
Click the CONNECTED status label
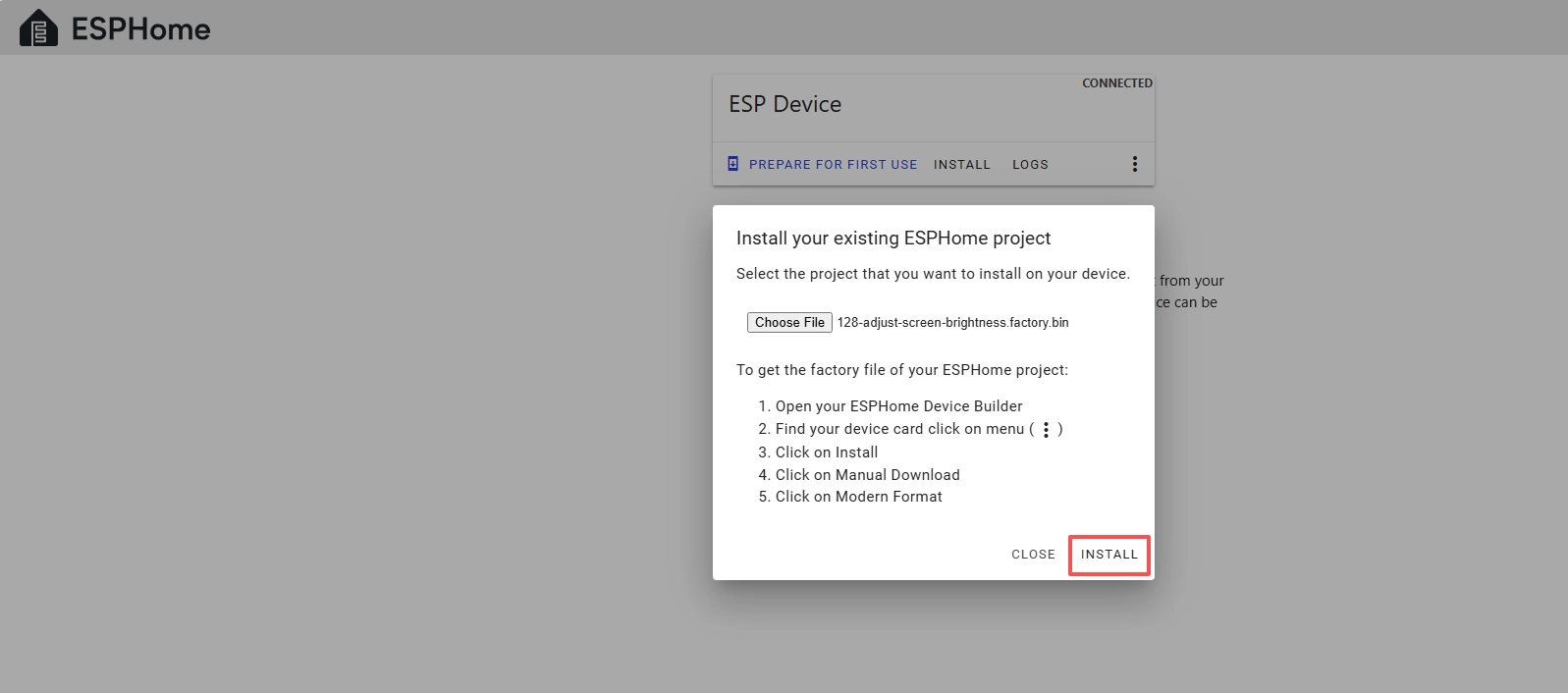[1116, 83]
